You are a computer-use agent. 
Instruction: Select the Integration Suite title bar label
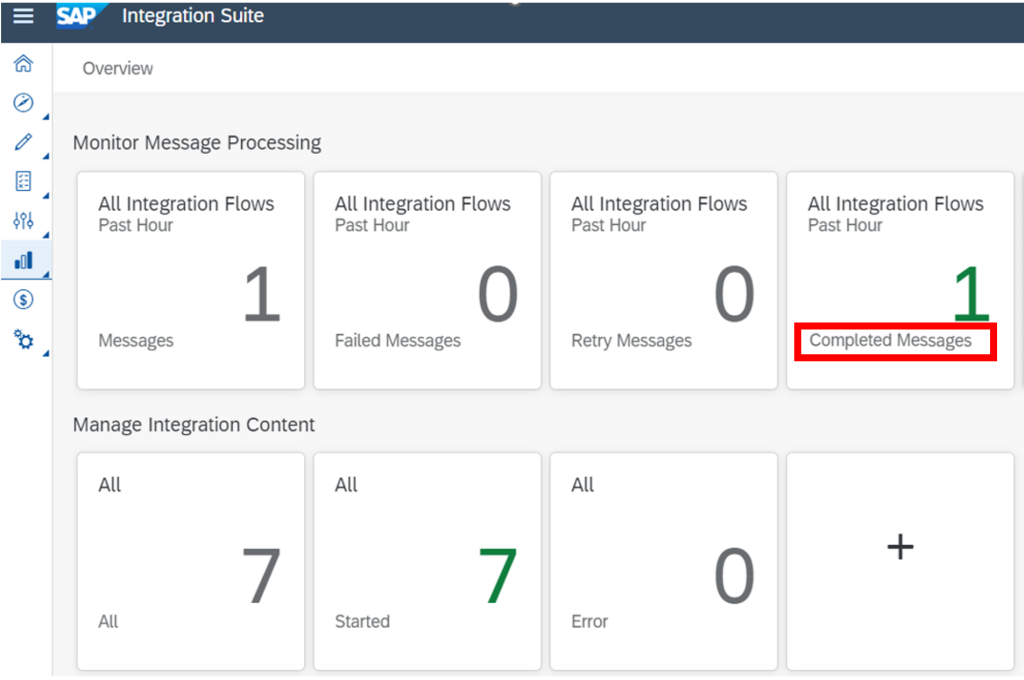192,15
